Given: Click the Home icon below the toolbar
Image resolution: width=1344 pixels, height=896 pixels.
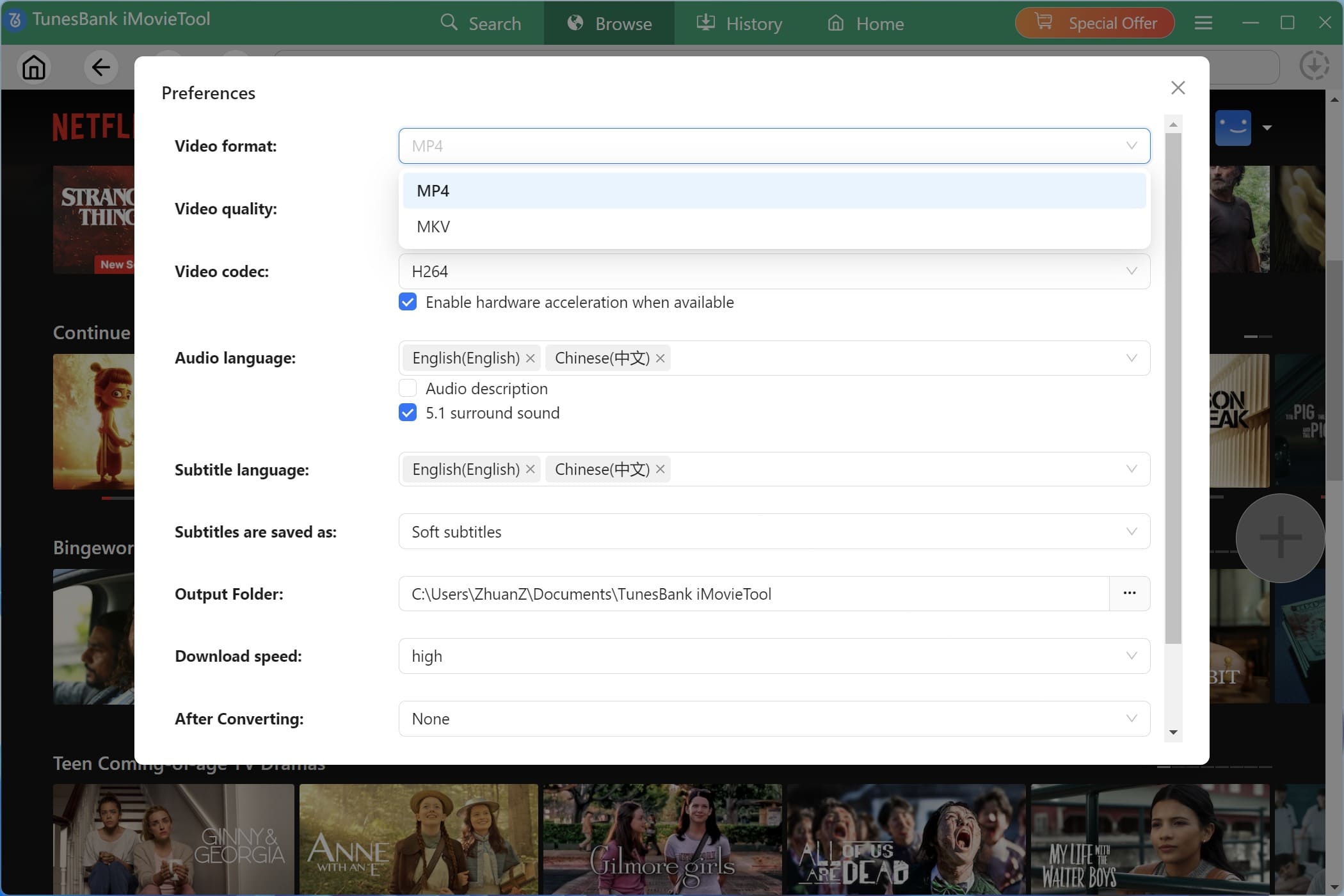Looking at the screenshot, I should click(x=34, y=67).
